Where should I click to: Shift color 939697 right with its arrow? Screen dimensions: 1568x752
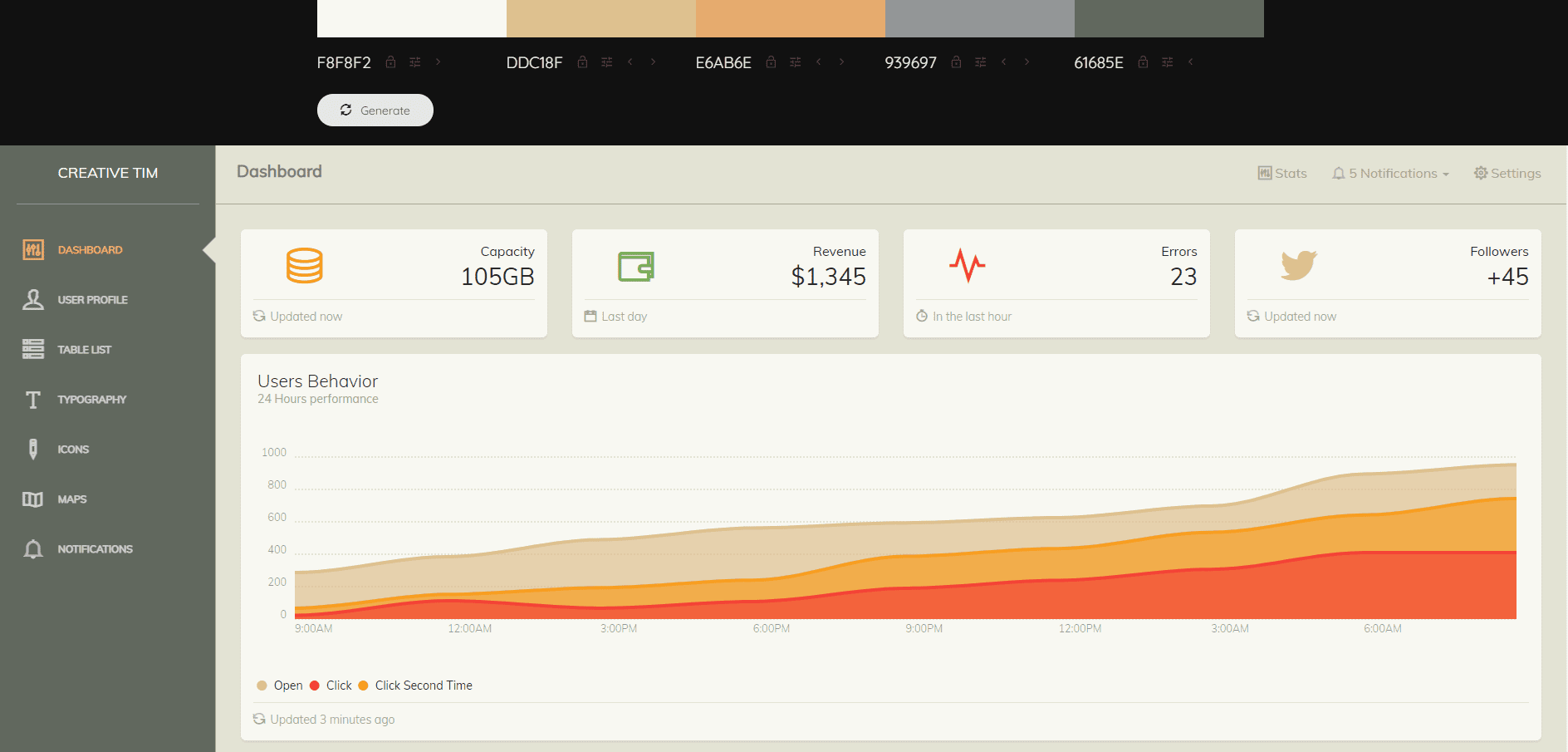[x=1027, y=61]
